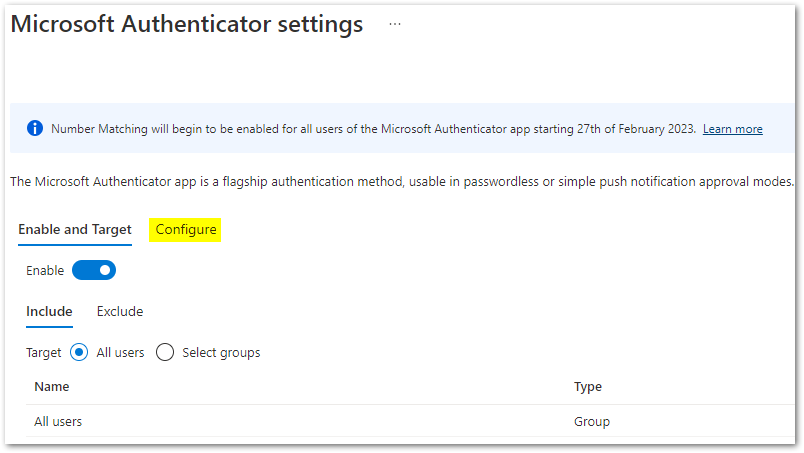Turn off the Enable toggle switch
This screenshot has width=804, height=453.
click(94, 270)
